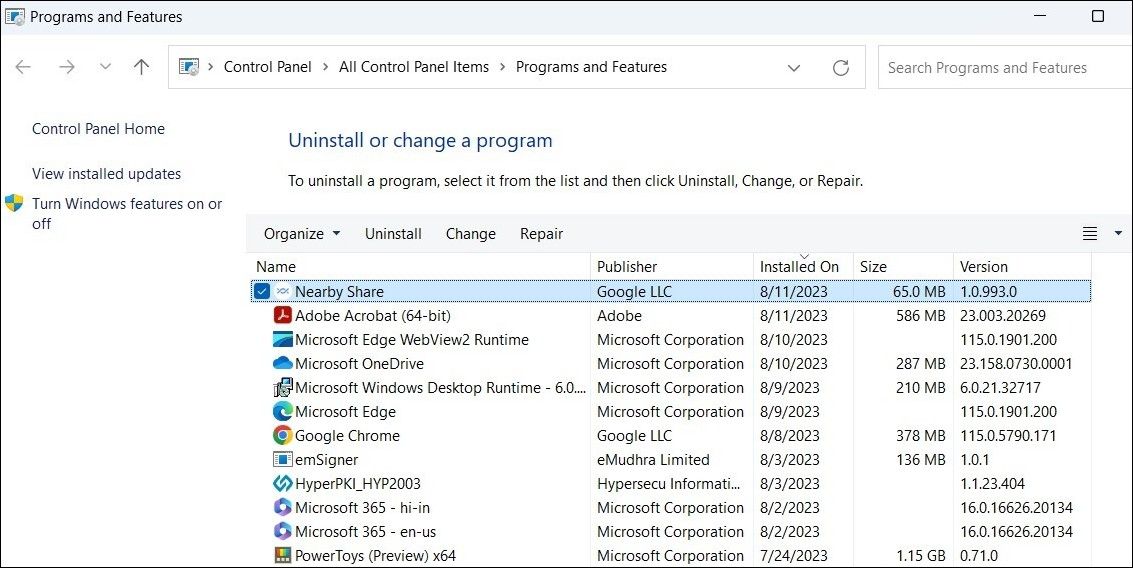
Task: Click Repair in the toolbar
Action: point(541,234)
